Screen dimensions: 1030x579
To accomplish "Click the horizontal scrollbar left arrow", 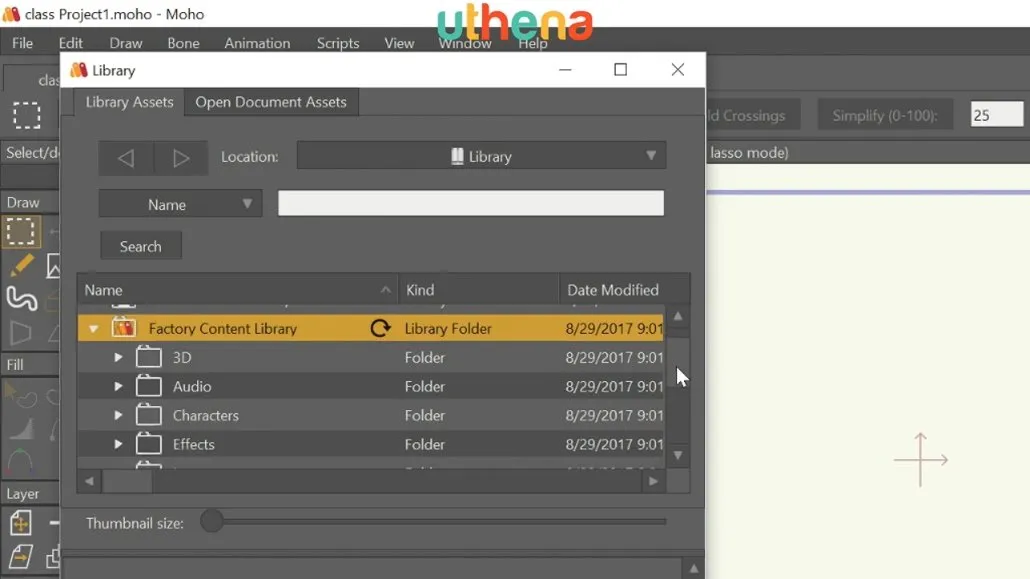I will point(89,481).
